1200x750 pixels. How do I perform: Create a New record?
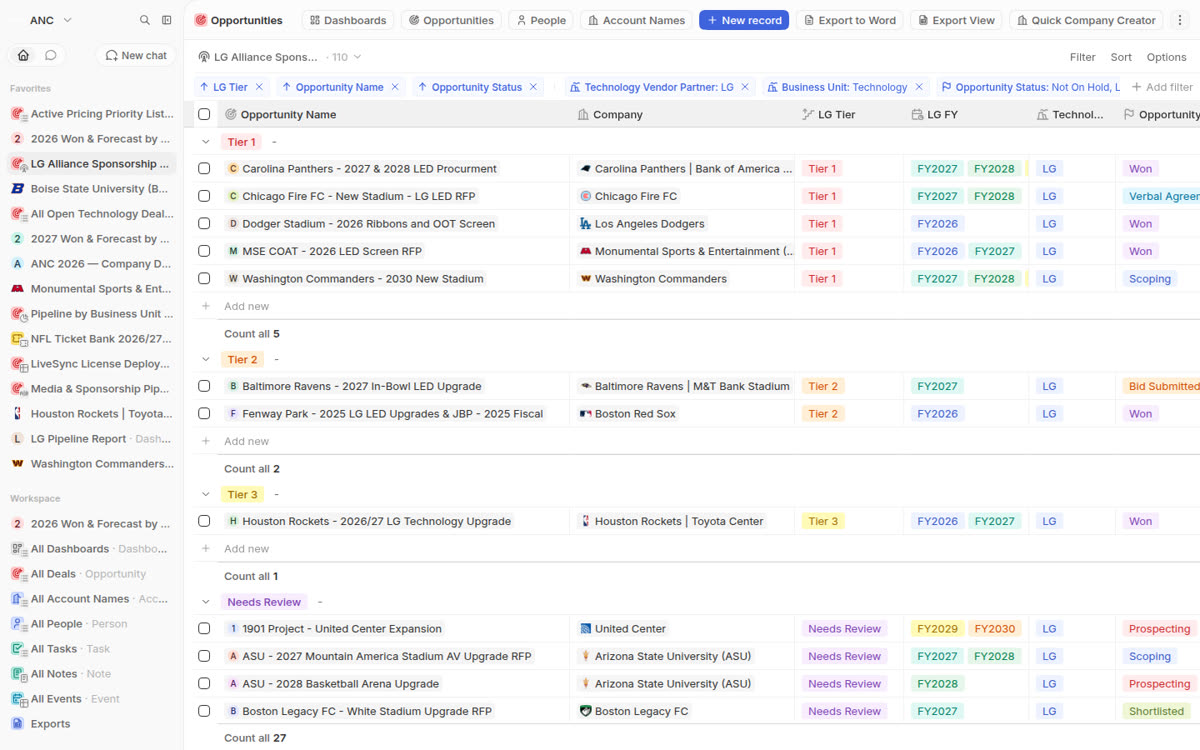click(x=744, y=20)
